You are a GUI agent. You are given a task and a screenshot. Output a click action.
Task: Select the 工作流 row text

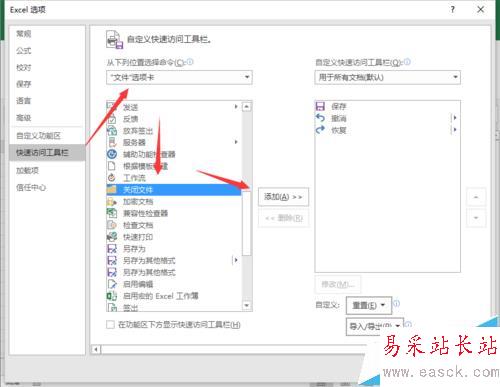point(134,178)
